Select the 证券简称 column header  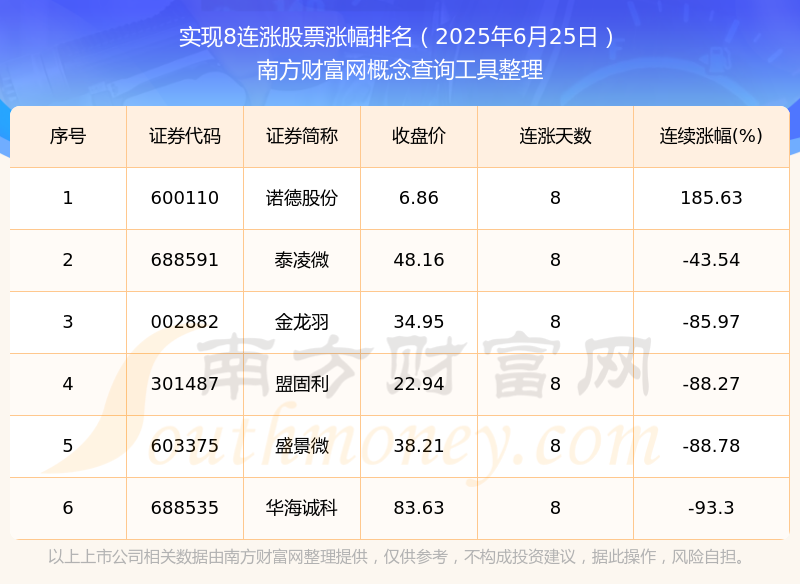302,136
